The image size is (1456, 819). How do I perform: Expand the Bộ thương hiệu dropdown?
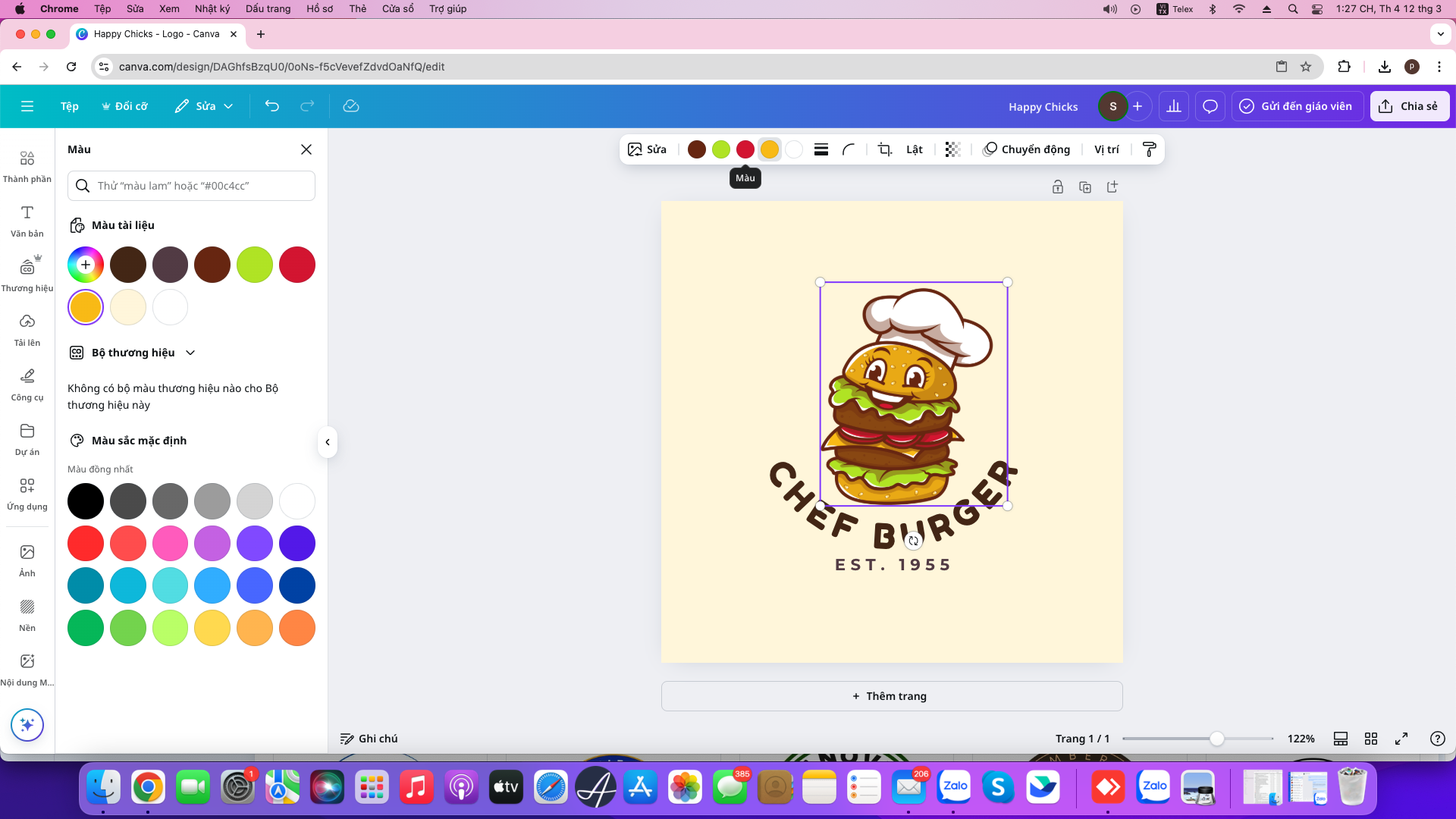(x=190, y=353)
